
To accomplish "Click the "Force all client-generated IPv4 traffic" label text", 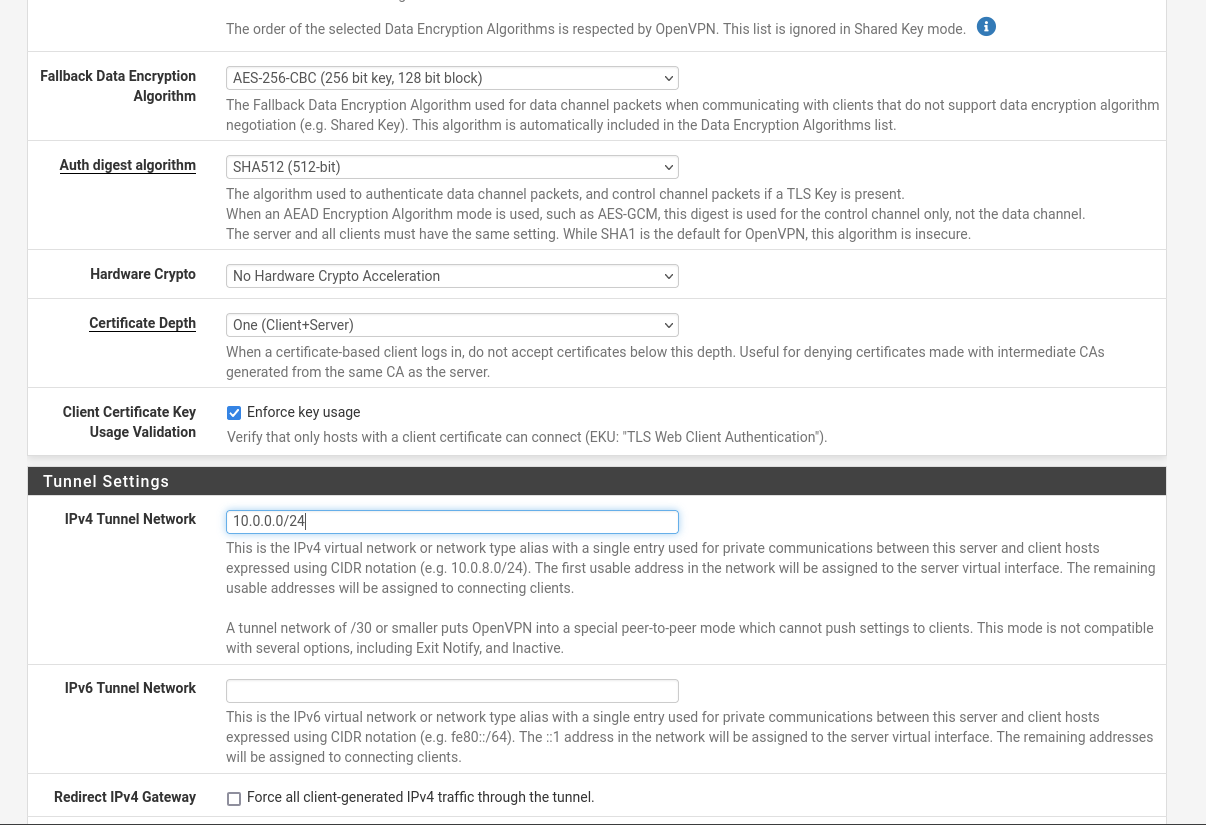I will point(420,797).
